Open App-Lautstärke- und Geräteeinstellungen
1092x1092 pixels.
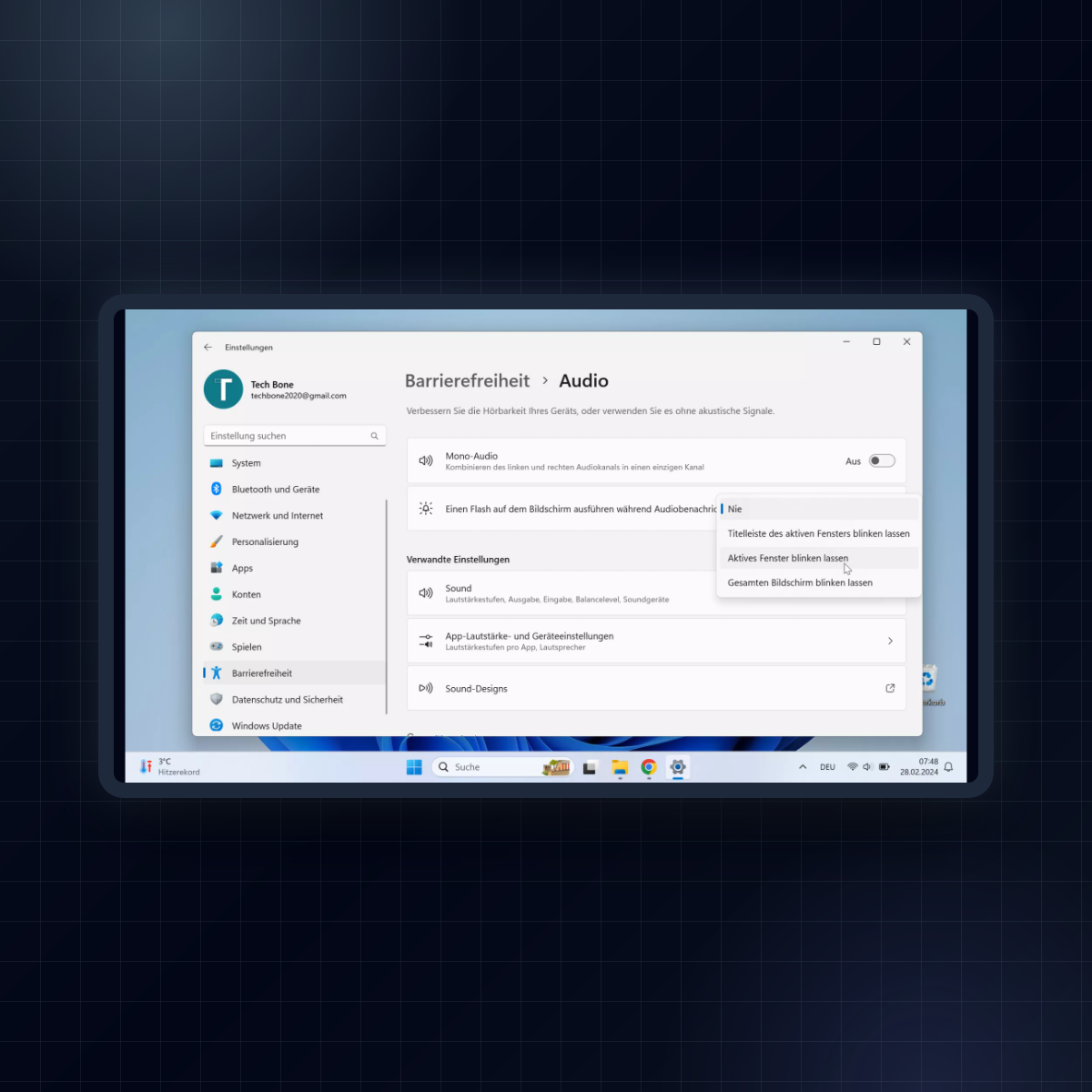[656, 642]
